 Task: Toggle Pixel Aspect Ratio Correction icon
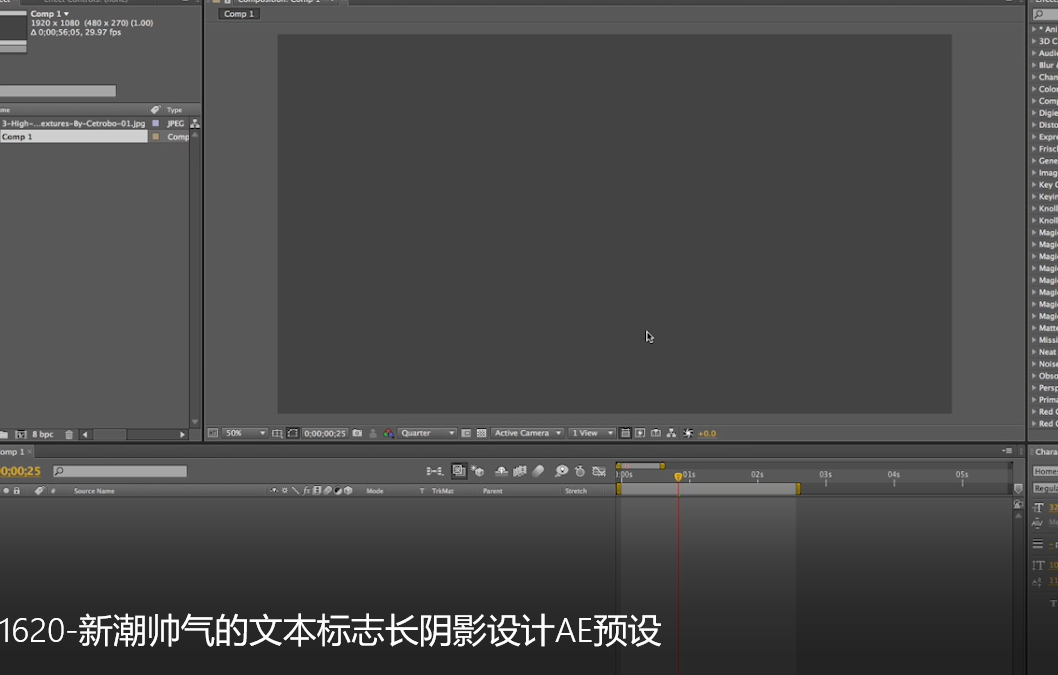[x=625, y=433]
